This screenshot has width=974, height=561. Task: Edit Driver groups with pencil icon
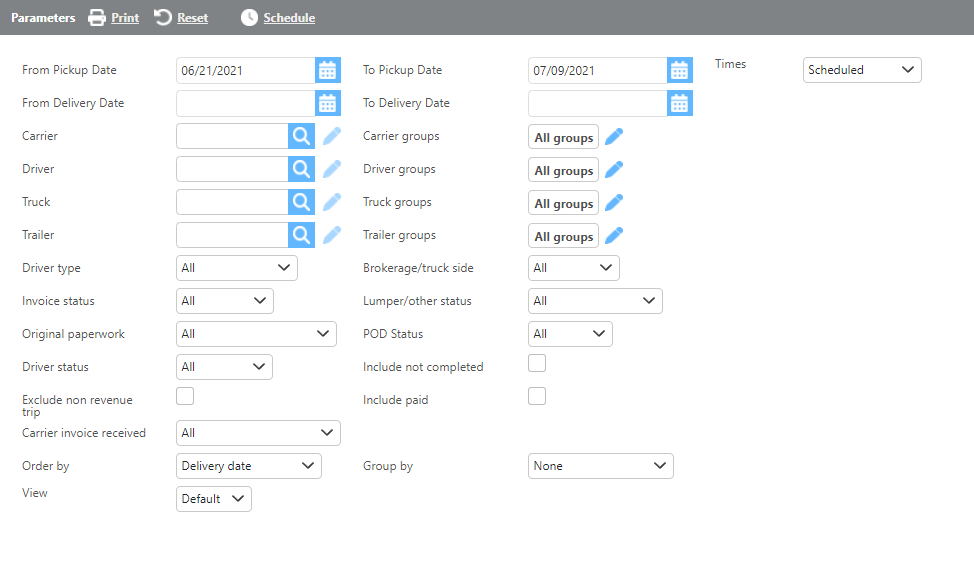click(x=614, y=170)
